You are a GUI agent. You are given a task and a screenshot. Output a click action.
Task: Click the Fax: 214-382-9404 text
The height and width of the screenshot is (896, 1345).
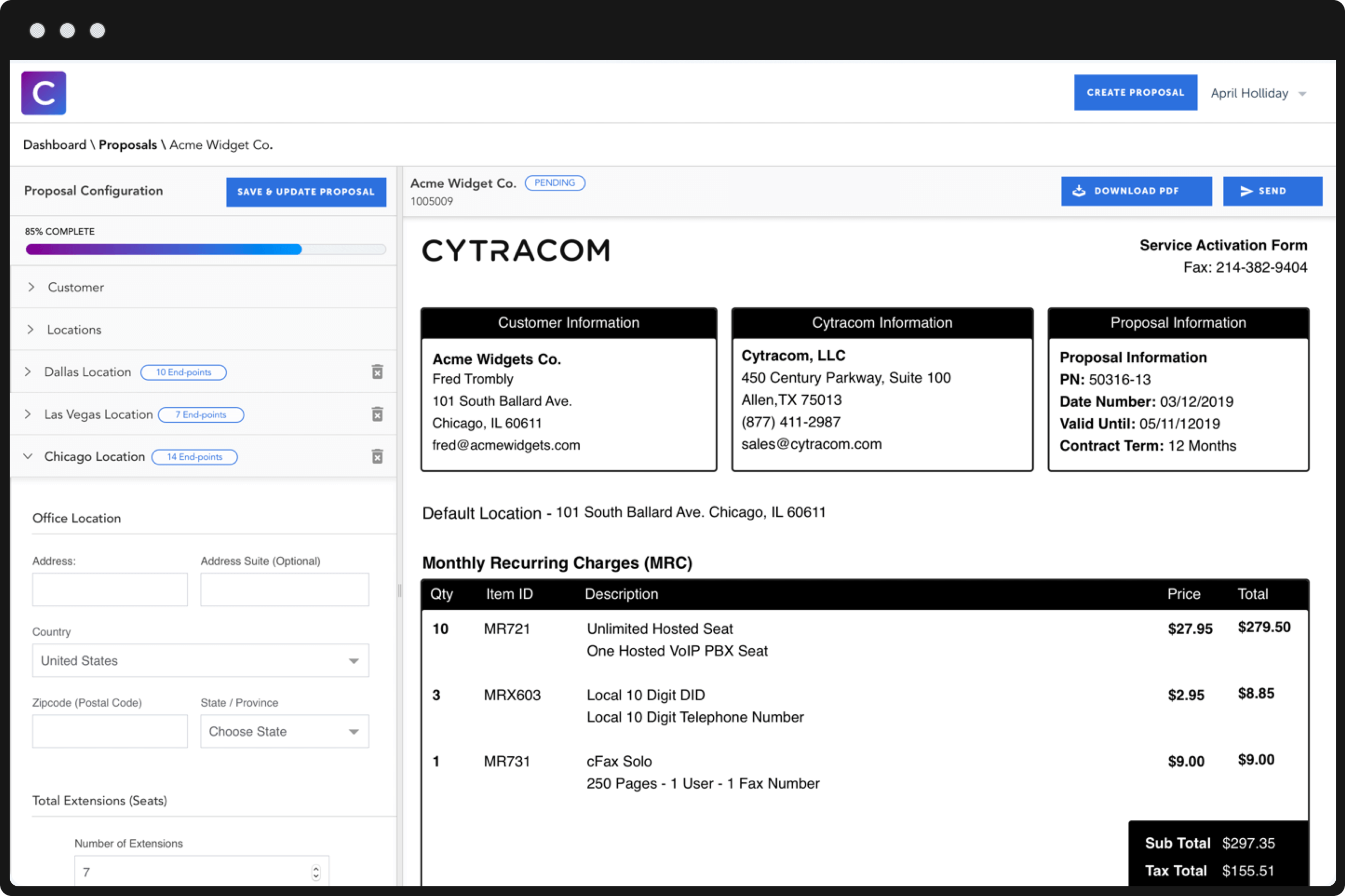[x=1245, y=268]
